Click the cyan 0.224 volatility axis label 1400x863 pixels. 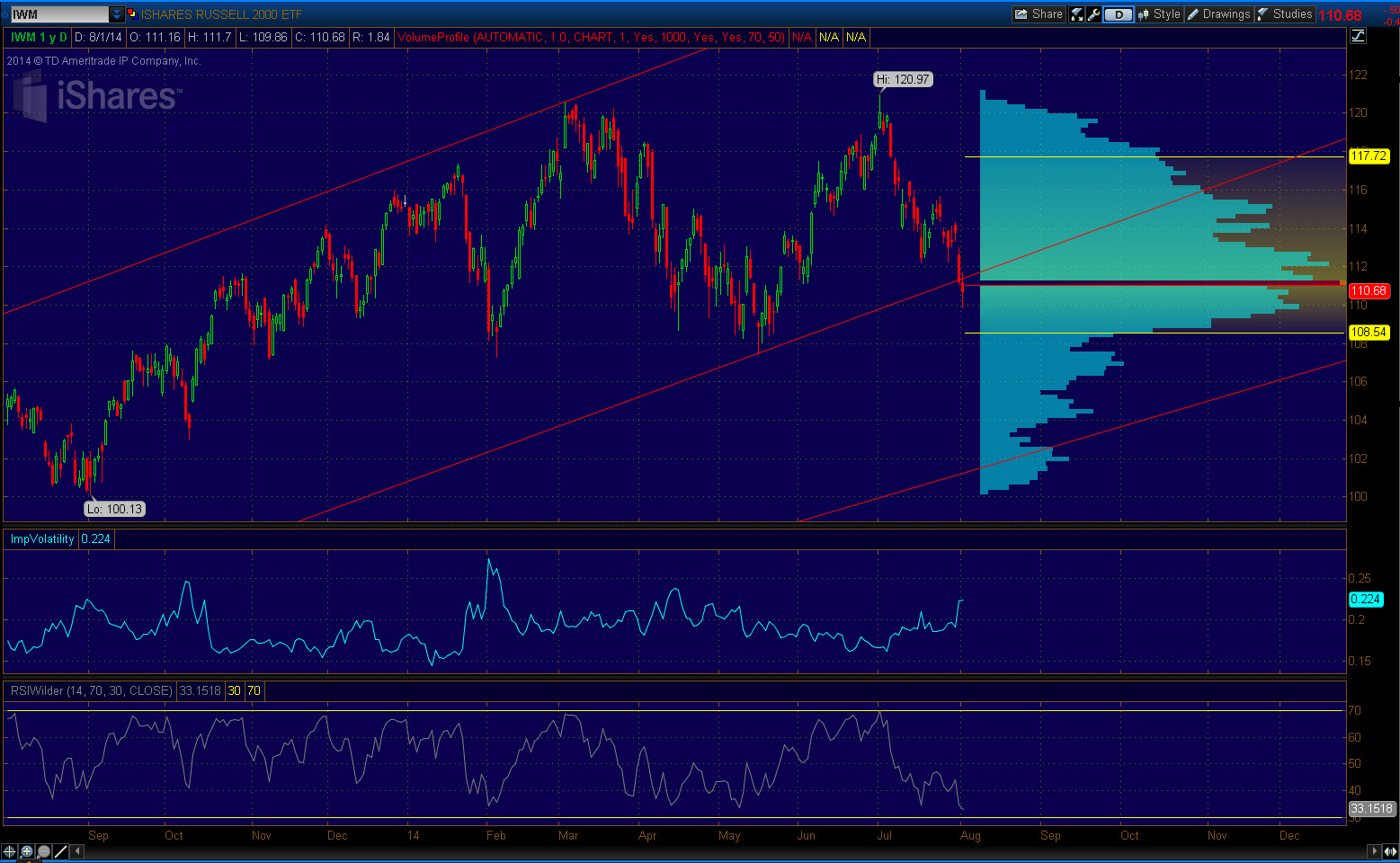coord(1365,600)
